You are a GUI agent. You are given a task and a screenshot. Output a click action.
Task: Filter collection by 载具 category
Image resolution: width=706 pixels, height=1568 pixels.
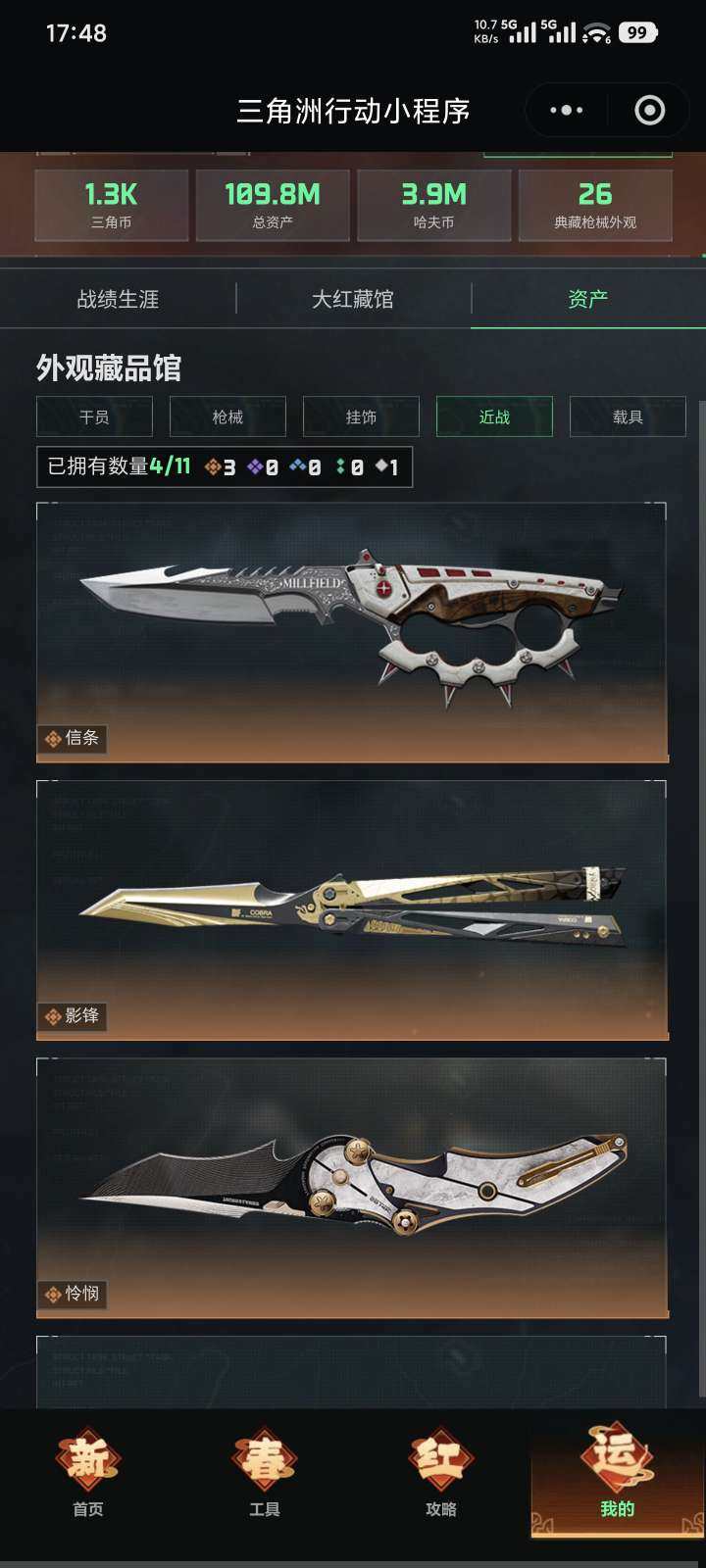tap(628, 416)
